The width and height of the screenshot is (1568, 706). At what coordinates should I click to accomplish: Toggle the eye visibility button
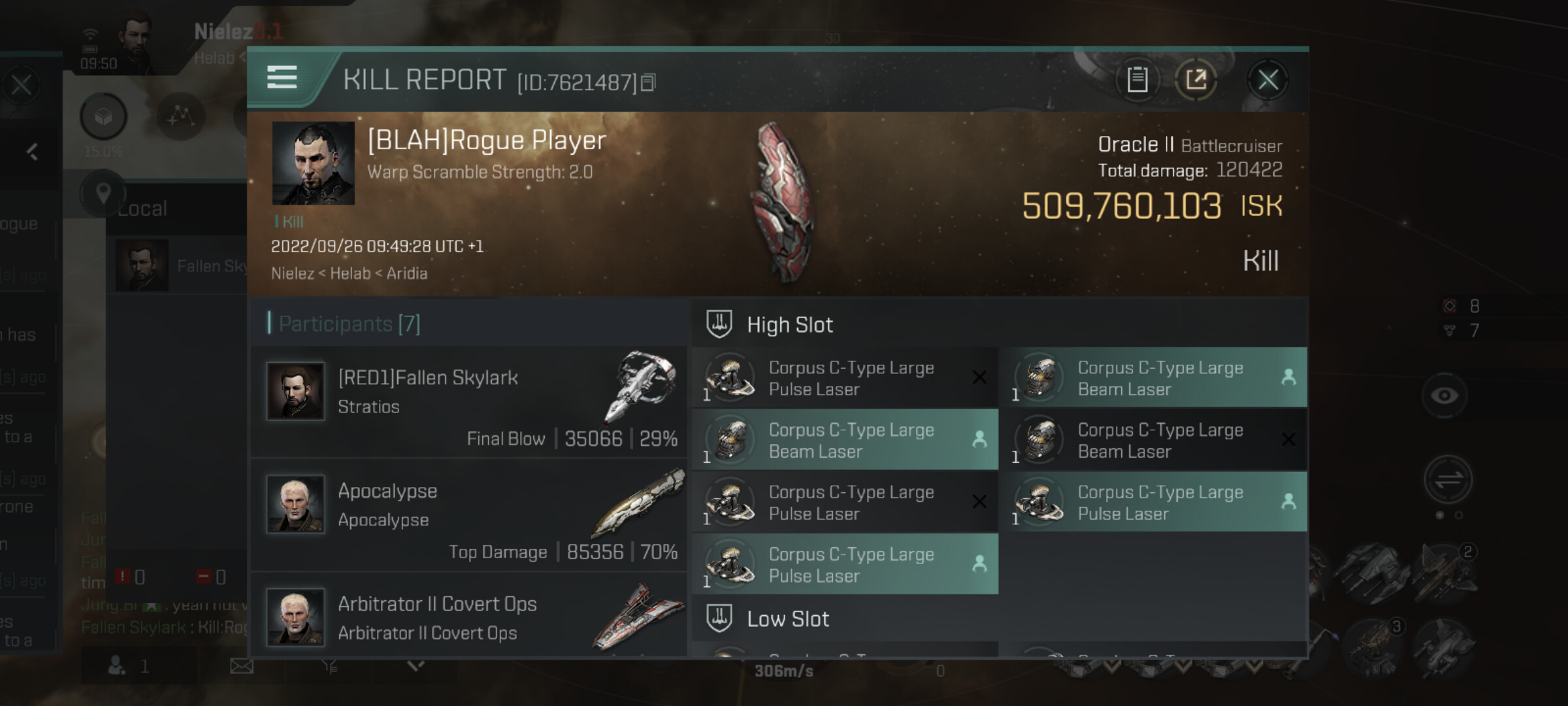coord(1445,395)
